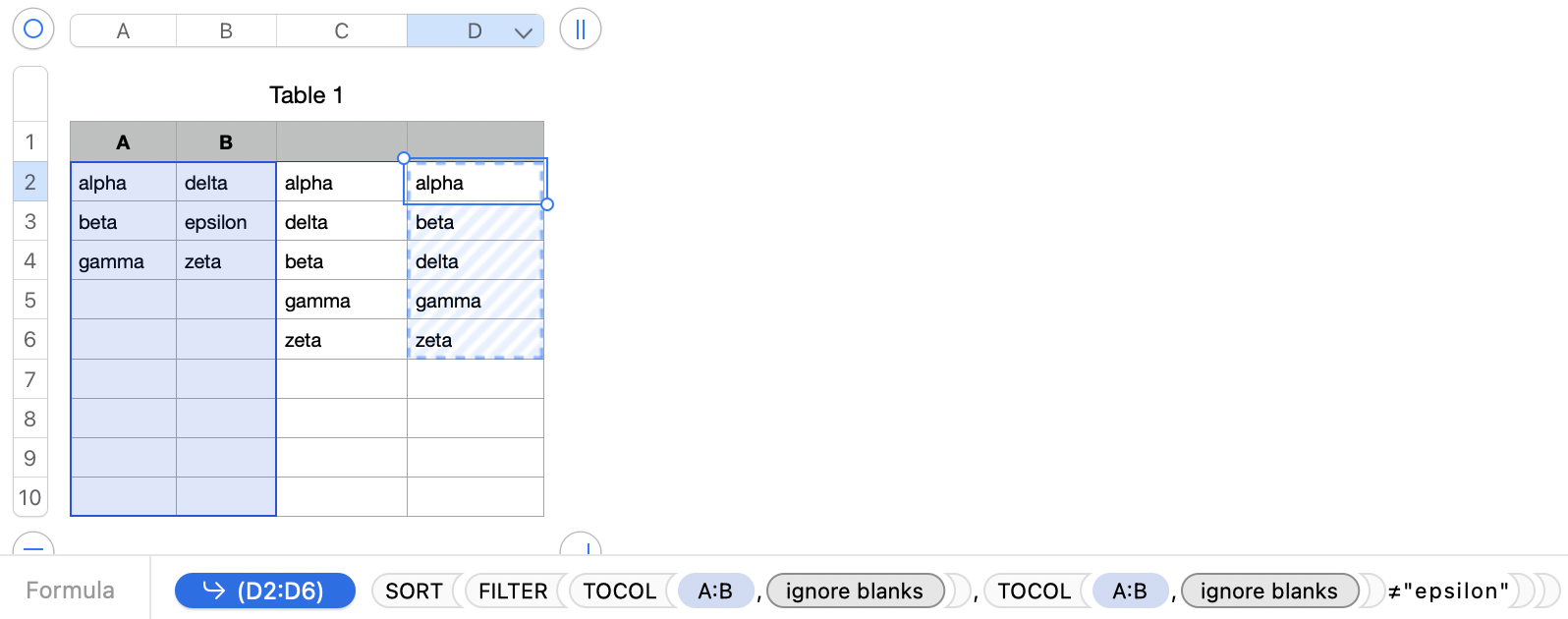This screenshot has width=1568, height=619.
Task: Click the selection handle at top-left of cell D2
Action: (x=404, y=158)
